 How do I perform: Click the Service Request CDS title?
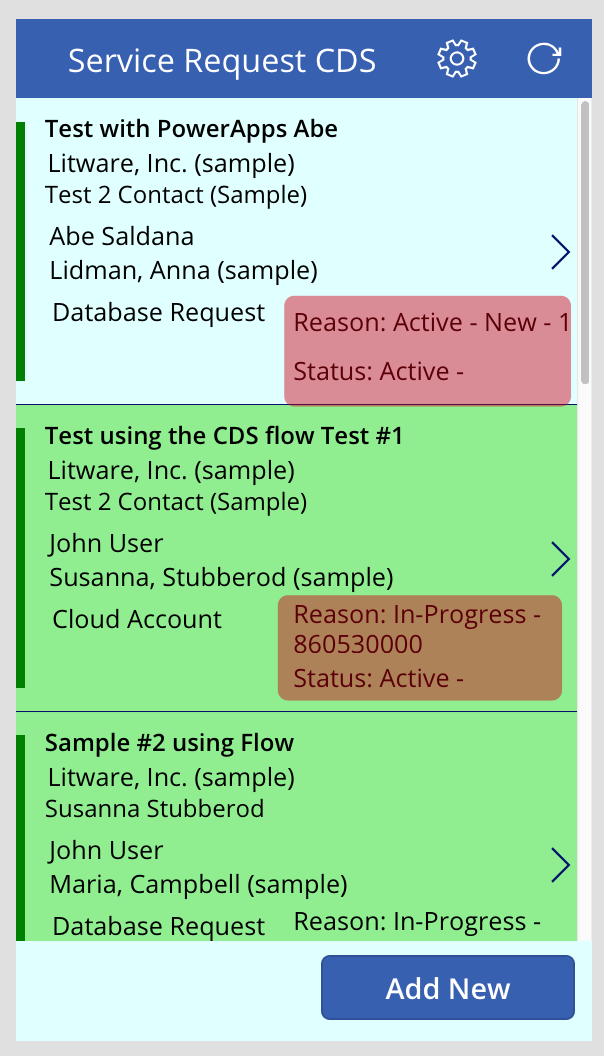pyautogui.click(x=221, y=59)
